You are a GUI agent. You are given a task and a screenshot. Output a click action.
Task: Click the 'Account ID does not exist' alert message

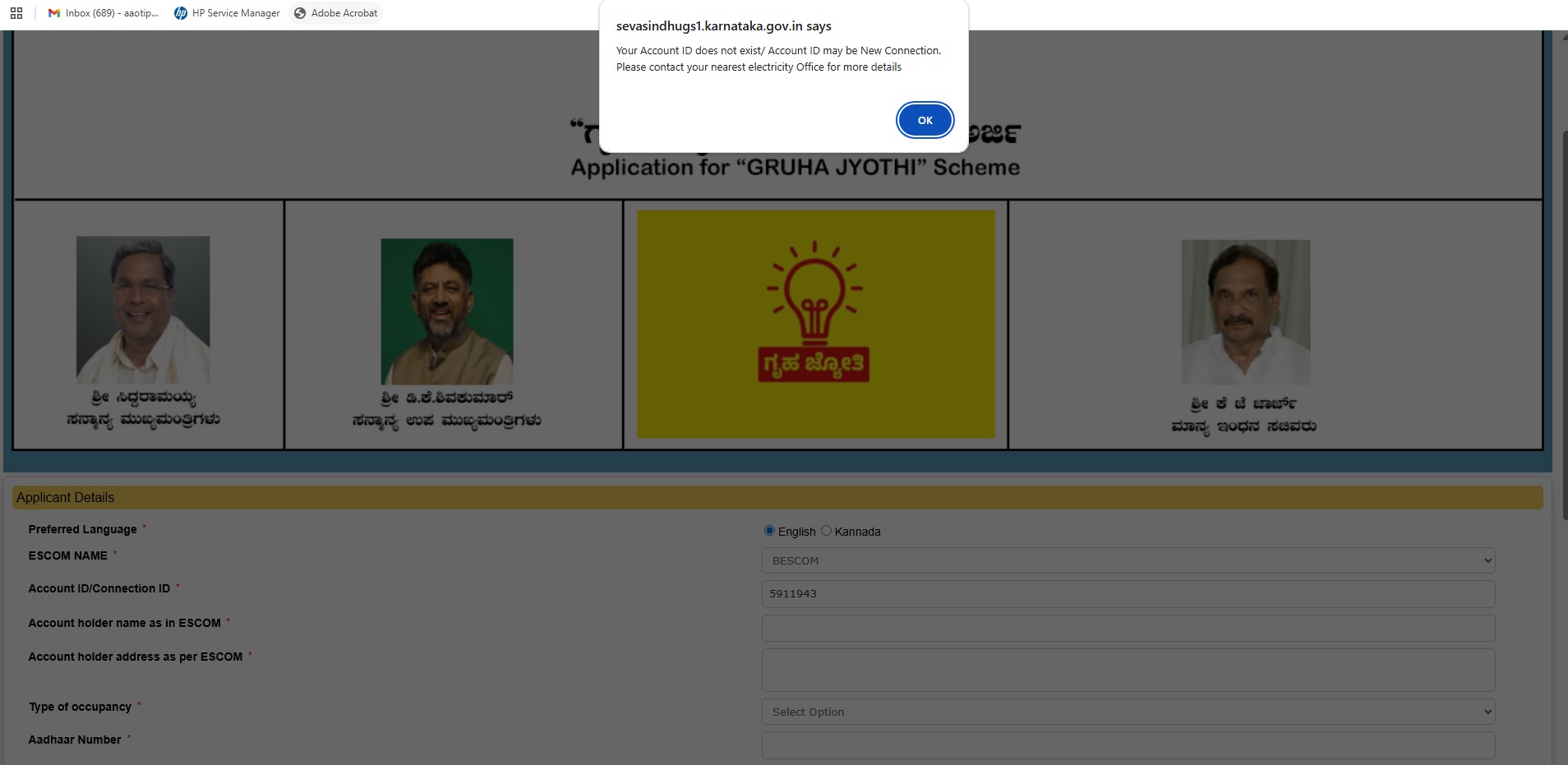(778, 58)
